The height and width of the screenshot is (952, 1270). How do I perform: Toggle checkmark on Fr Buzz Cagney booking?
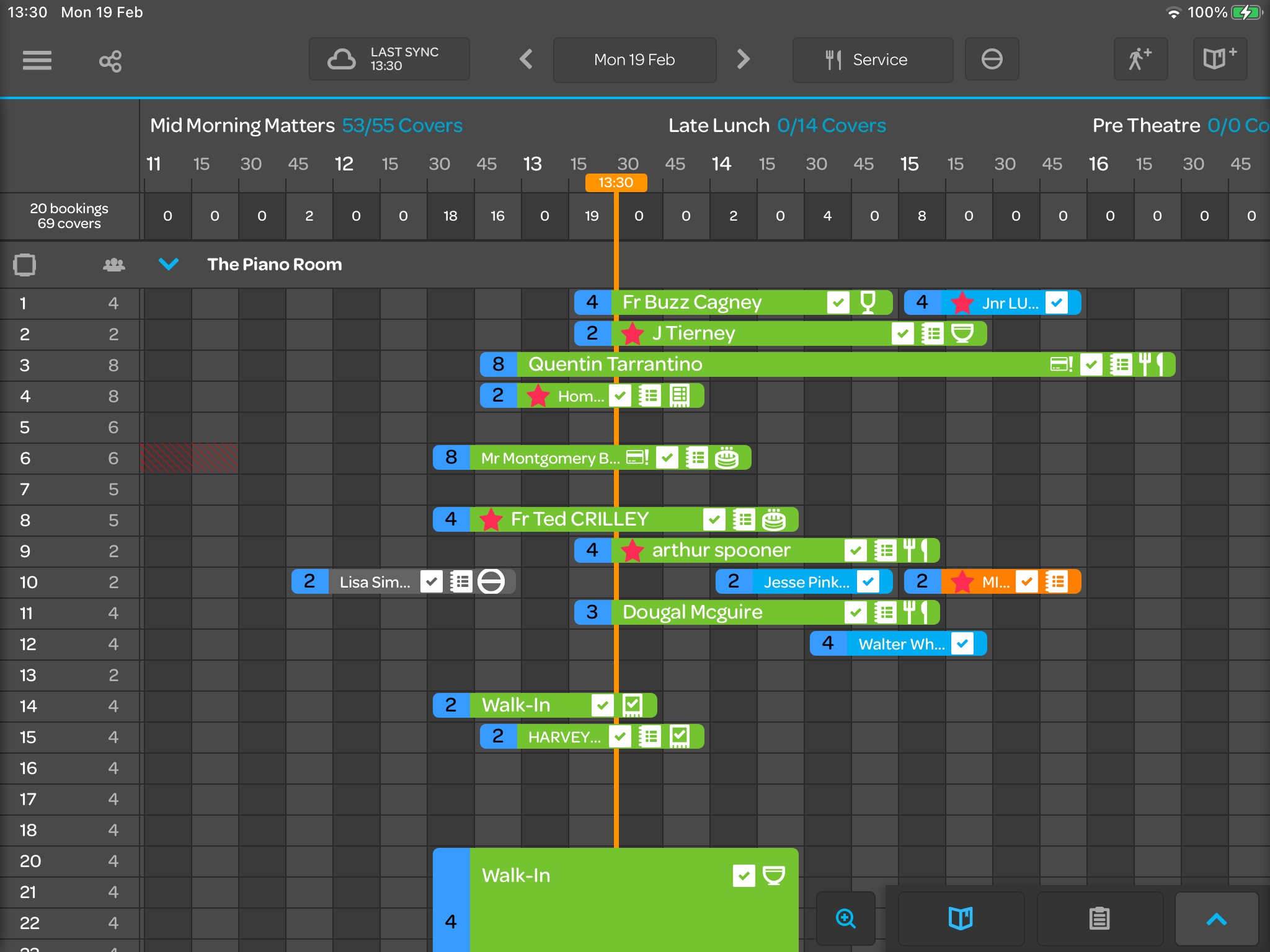(x=838, y=302)
